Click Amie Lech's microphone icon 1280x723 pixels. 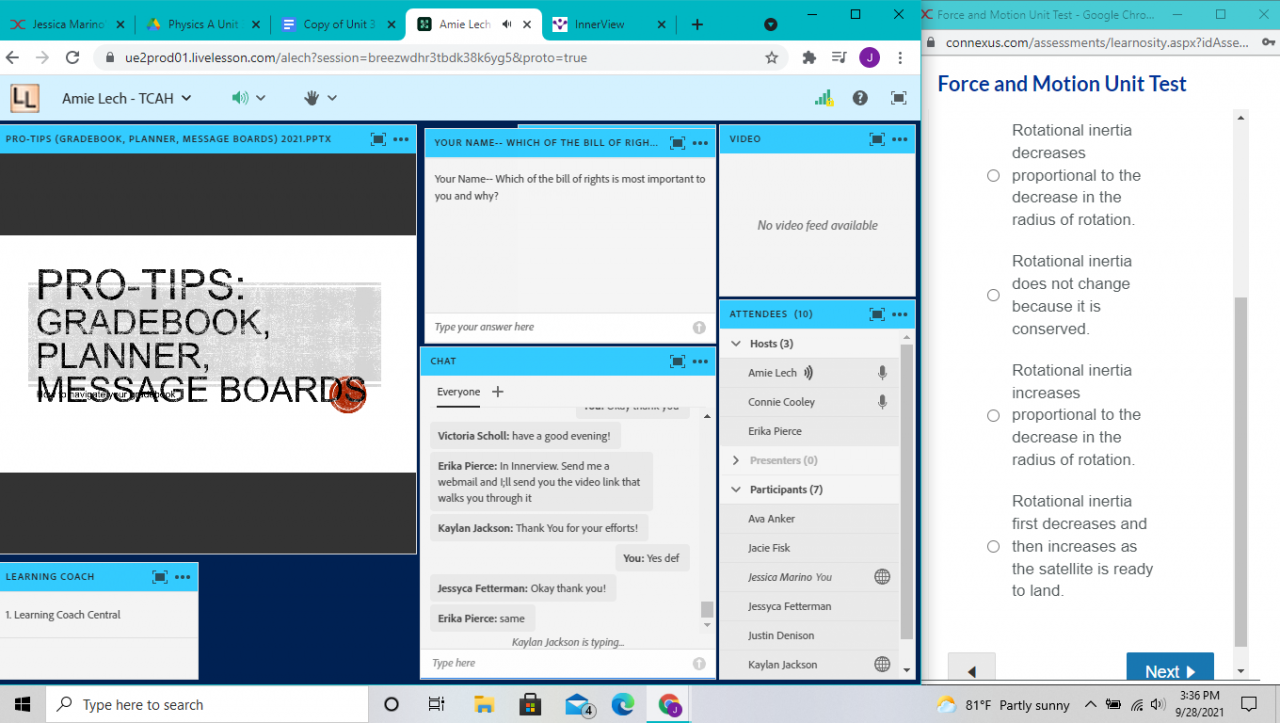pos(882,373)
